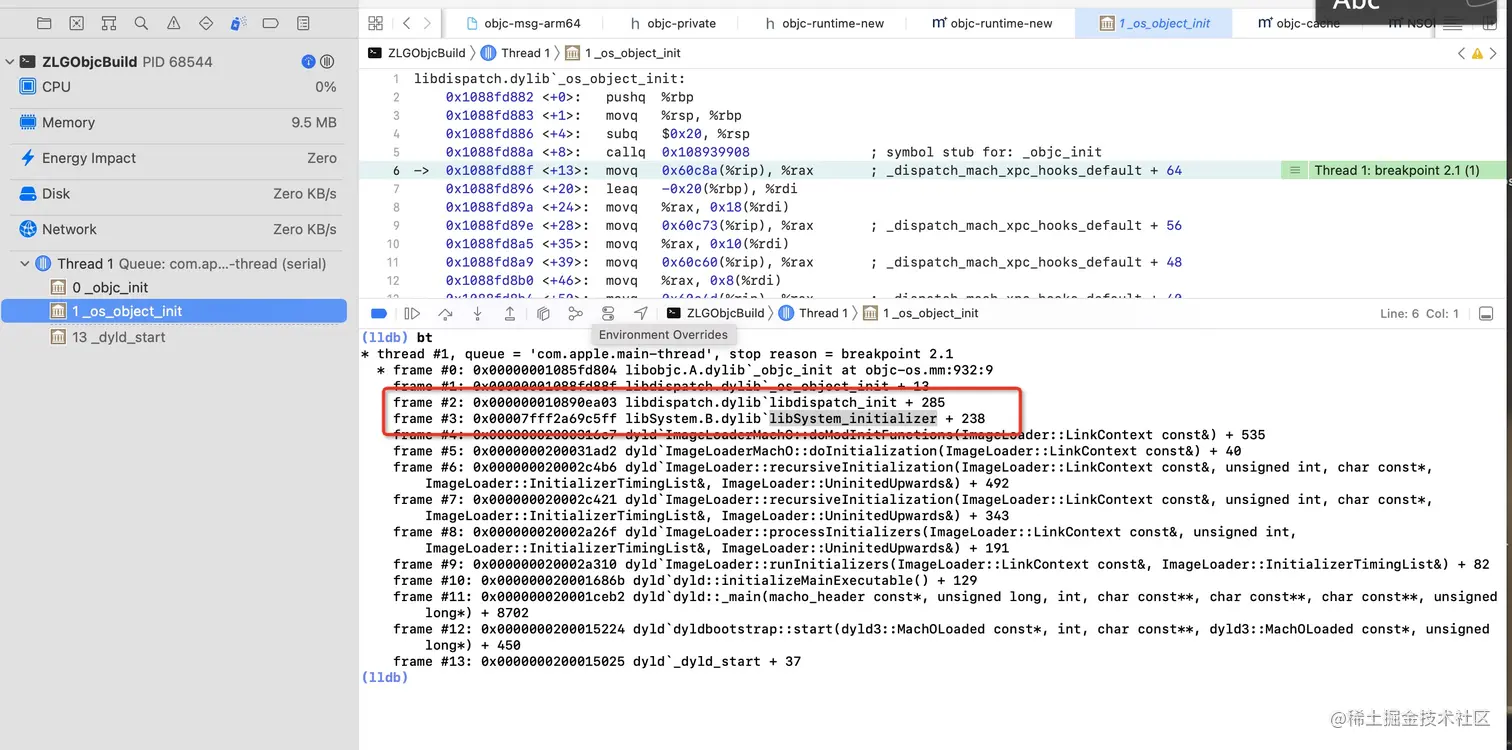Go to previous issue arrow
The height and width of the screenshot is (750, 1512).
(x=1461, y=53)
